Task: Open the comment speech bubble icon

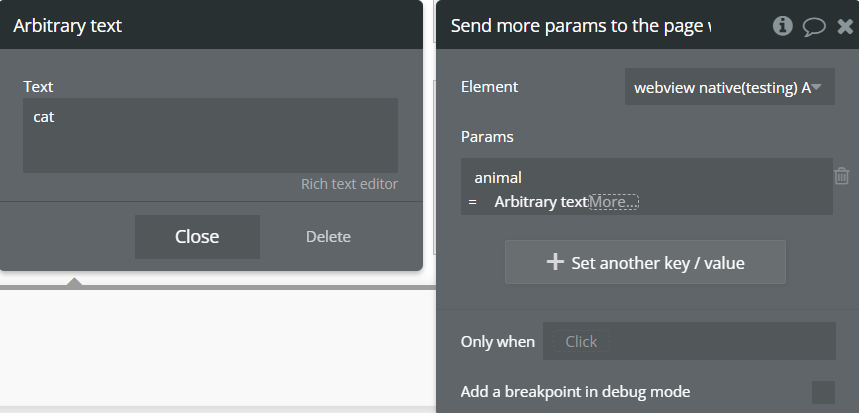Action: click(814, 26)
